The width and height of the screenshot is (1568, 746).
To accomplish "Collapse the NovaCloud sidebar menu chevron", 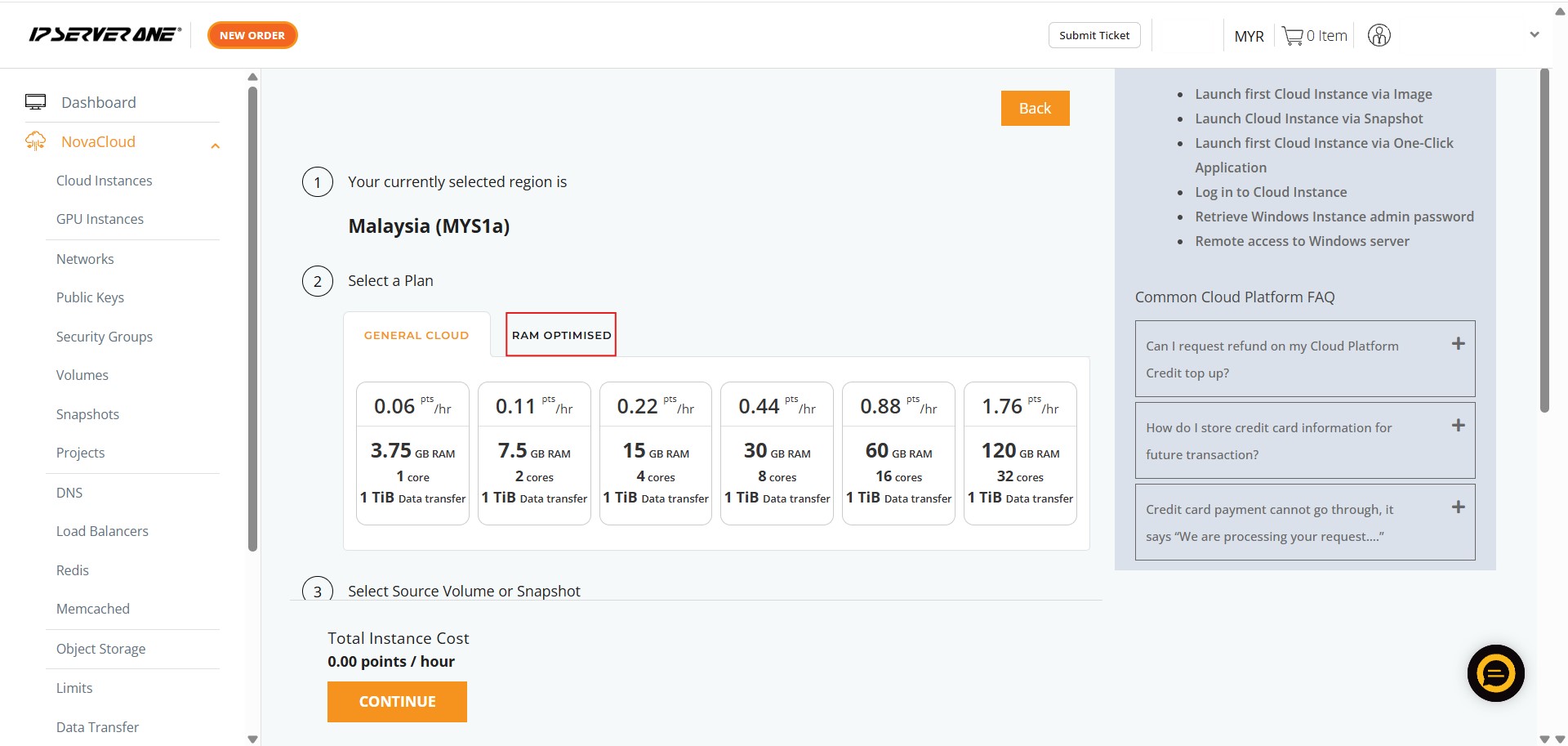I will click(216, 146).
